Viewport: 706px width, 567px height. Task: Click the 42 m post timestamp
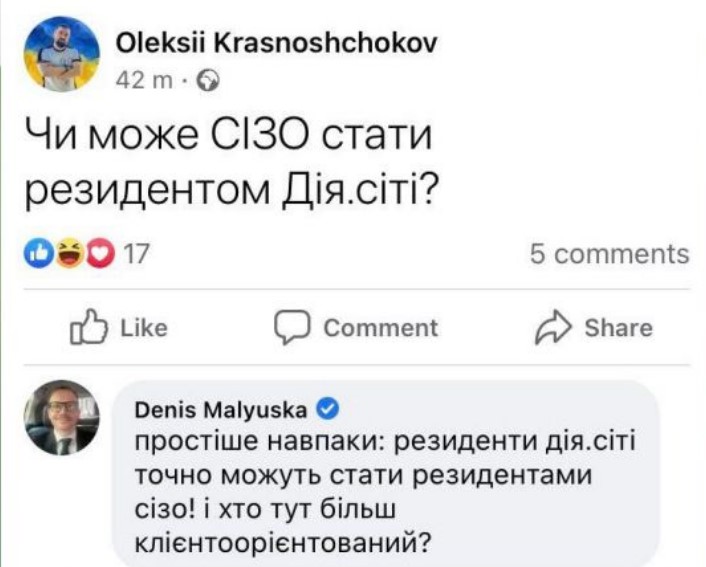click(144, 81)
